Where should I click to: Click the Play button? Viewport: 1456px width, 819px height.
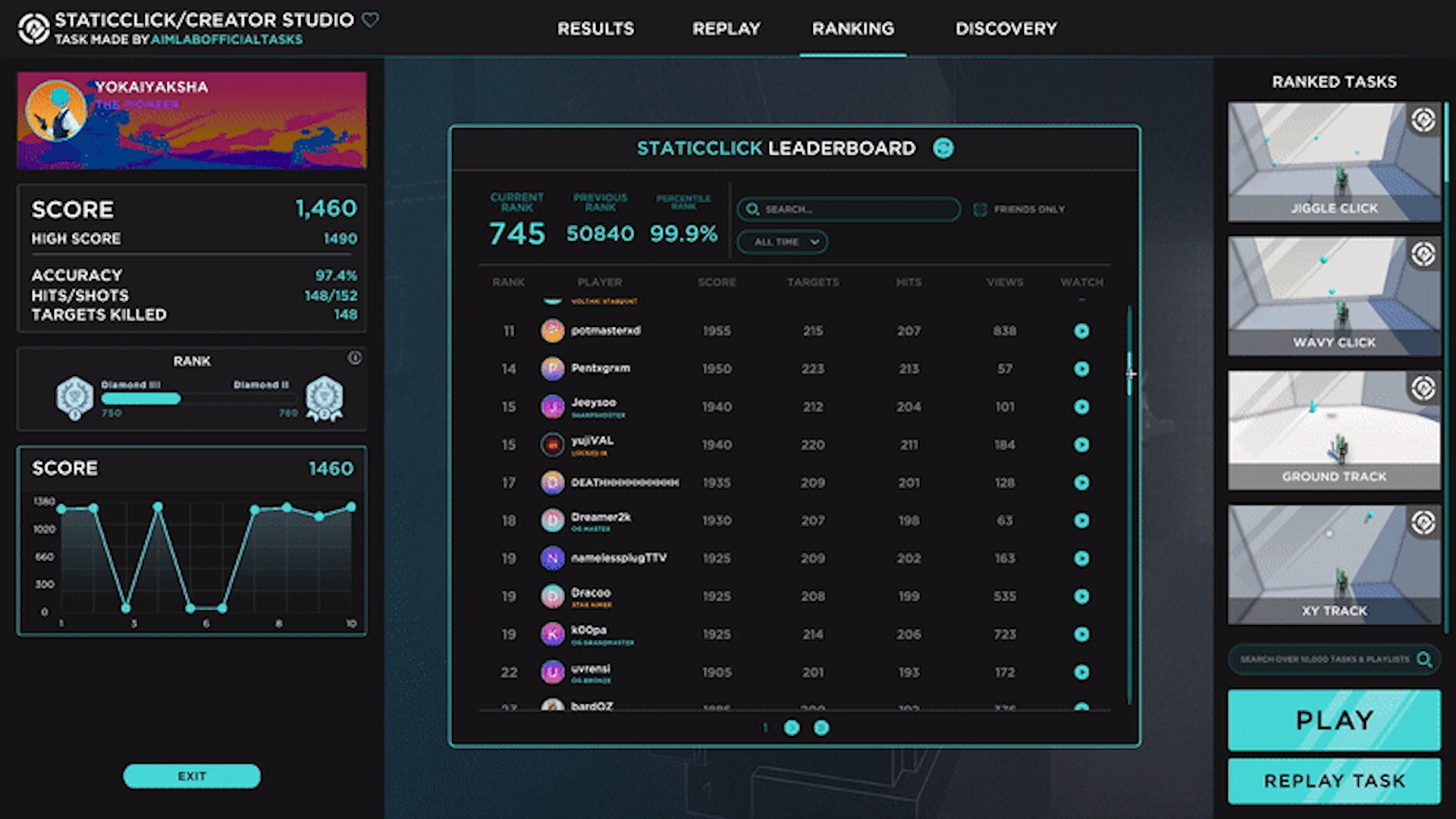coord(1334,720)
